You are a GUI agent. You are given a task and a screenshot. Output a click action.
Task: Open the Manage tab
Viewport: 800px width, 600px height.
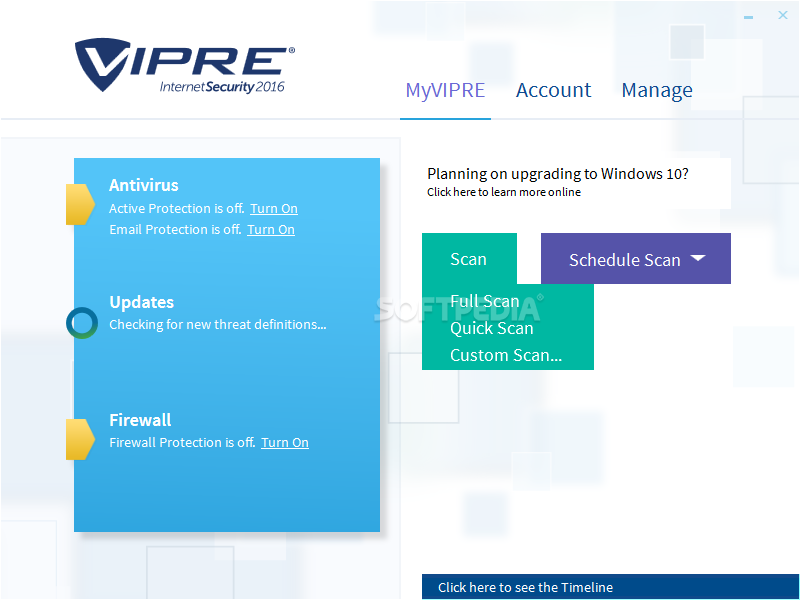[x=657, y=91]
